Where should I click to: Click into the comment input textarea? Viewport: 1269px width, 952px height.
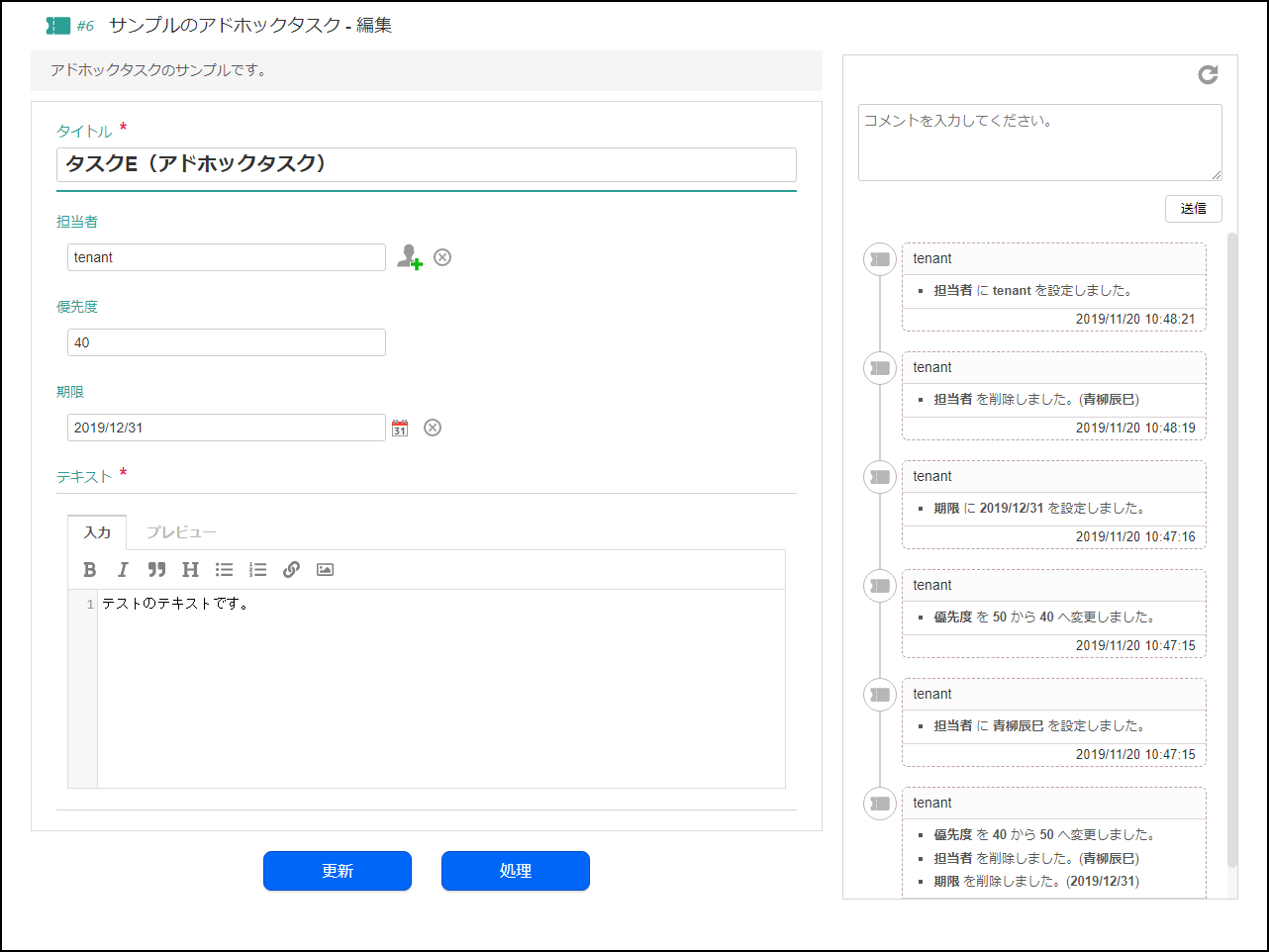point(1039,143)
